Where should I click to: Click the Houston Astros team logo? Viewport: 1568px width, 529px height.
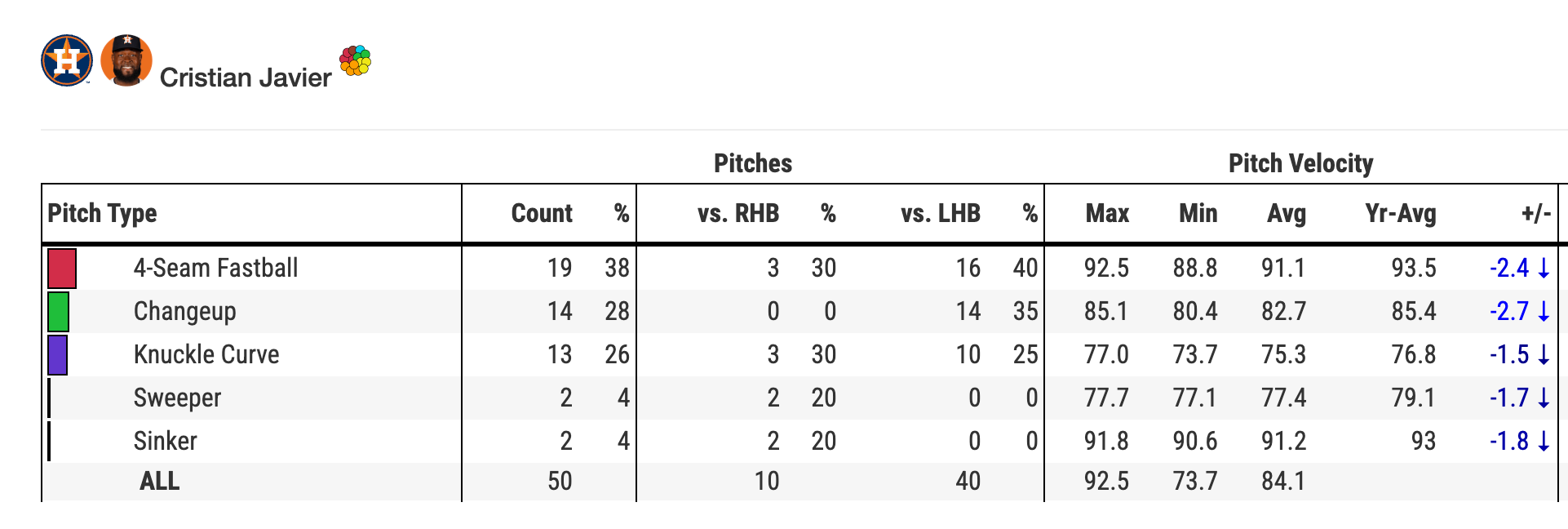(x=67, y=60)
